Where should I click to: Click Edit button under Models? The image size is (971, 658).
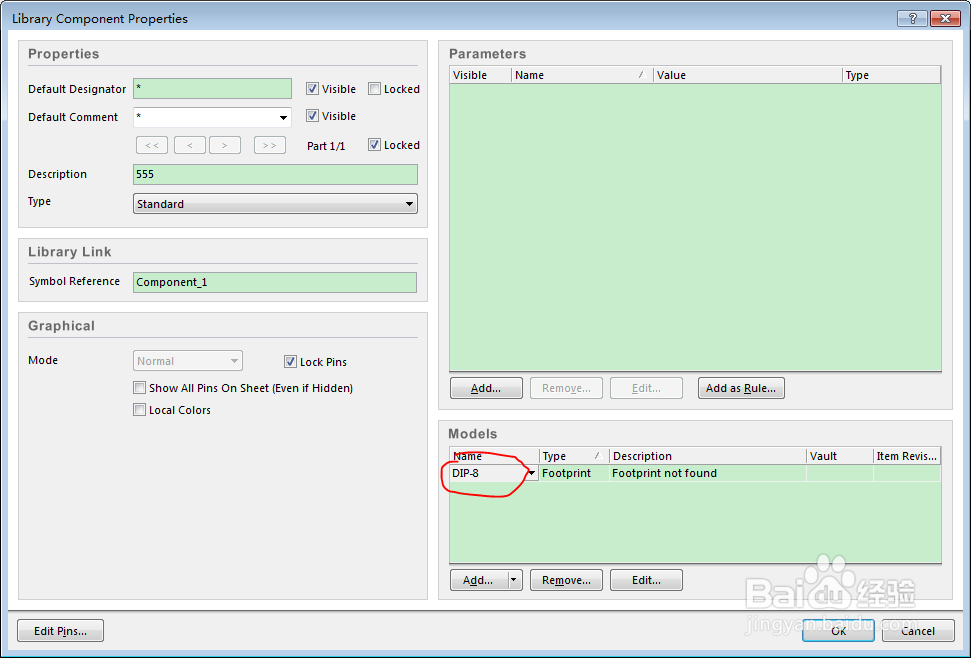click(646, 580)
